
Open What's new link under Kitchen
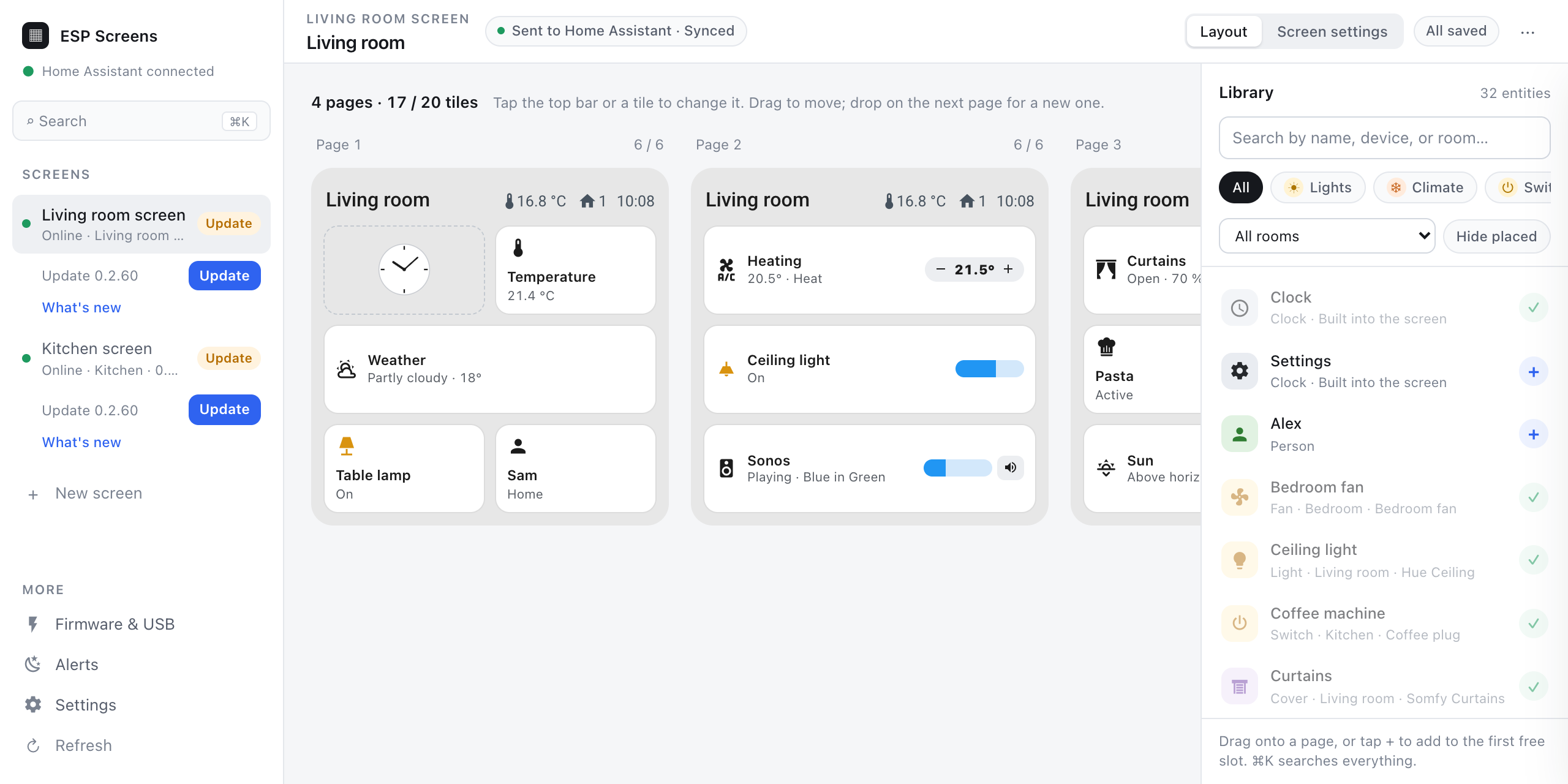[x=81, y=442]
